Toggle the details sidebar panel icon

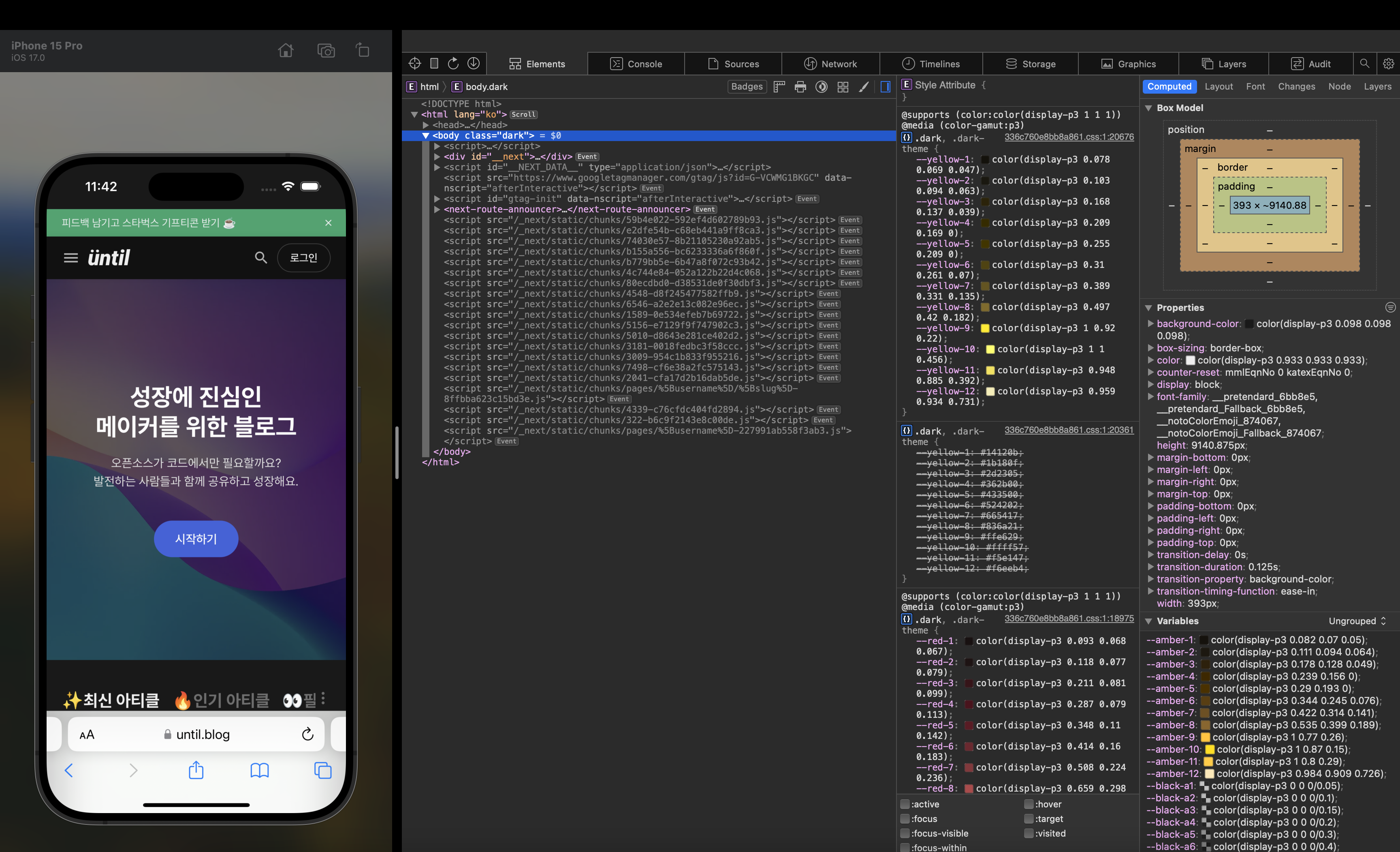pos(885,87)
